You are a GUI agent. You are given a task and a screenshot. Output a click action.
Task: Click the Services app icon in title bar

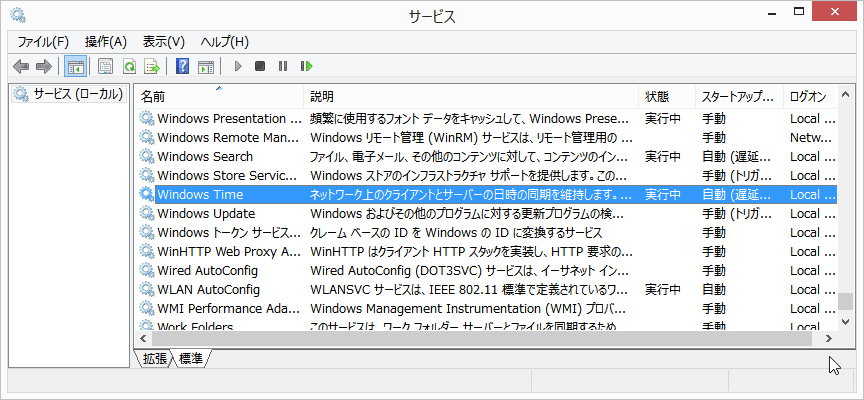(18, 15)
